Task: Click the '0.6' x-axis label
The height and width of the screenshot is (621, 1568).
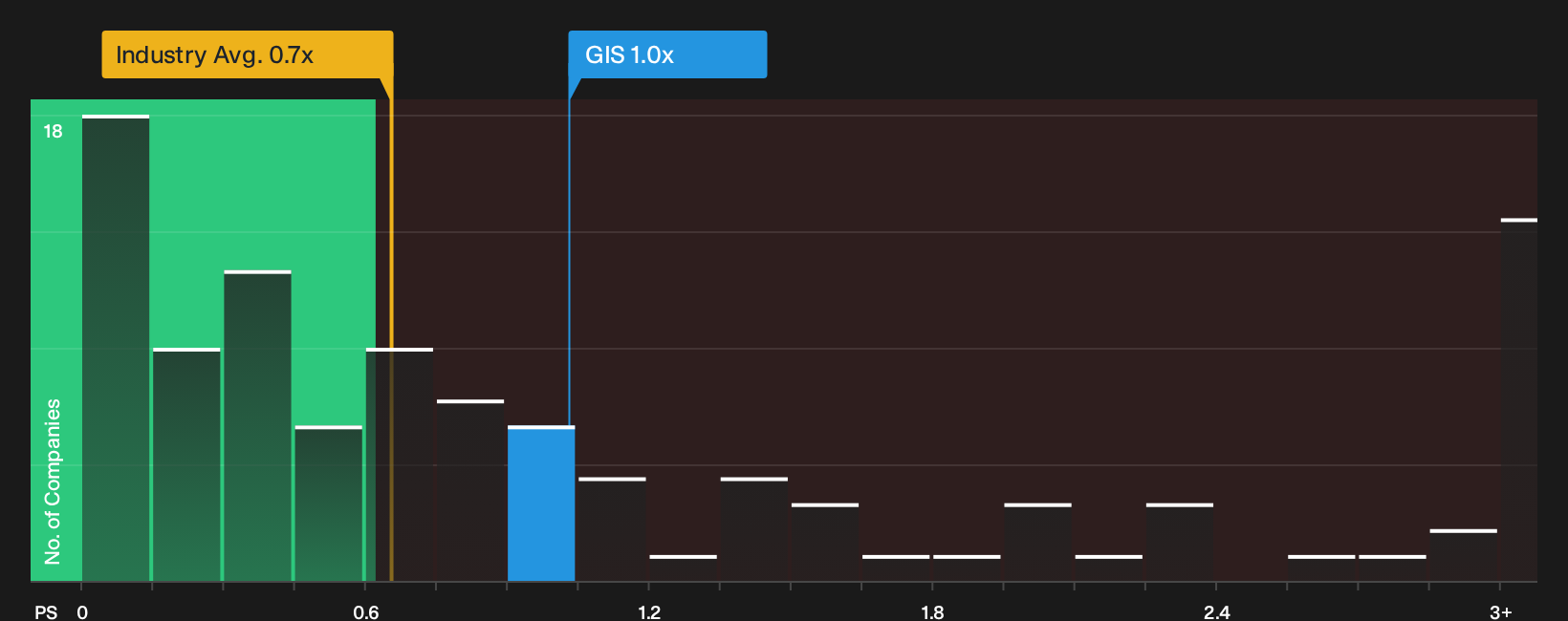Action: point(365,611)
